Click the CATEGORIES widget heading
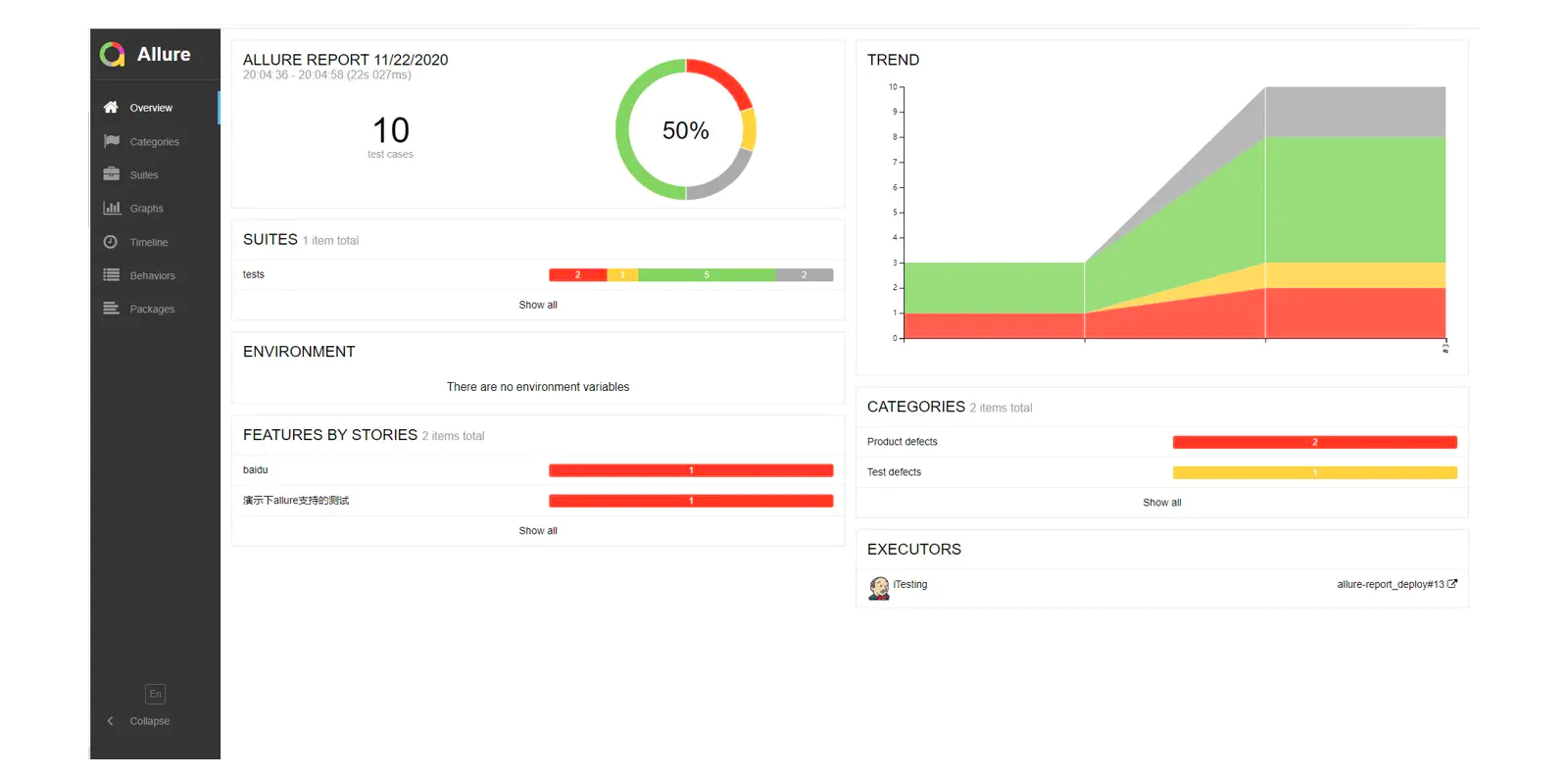 [x=916, y=407]
